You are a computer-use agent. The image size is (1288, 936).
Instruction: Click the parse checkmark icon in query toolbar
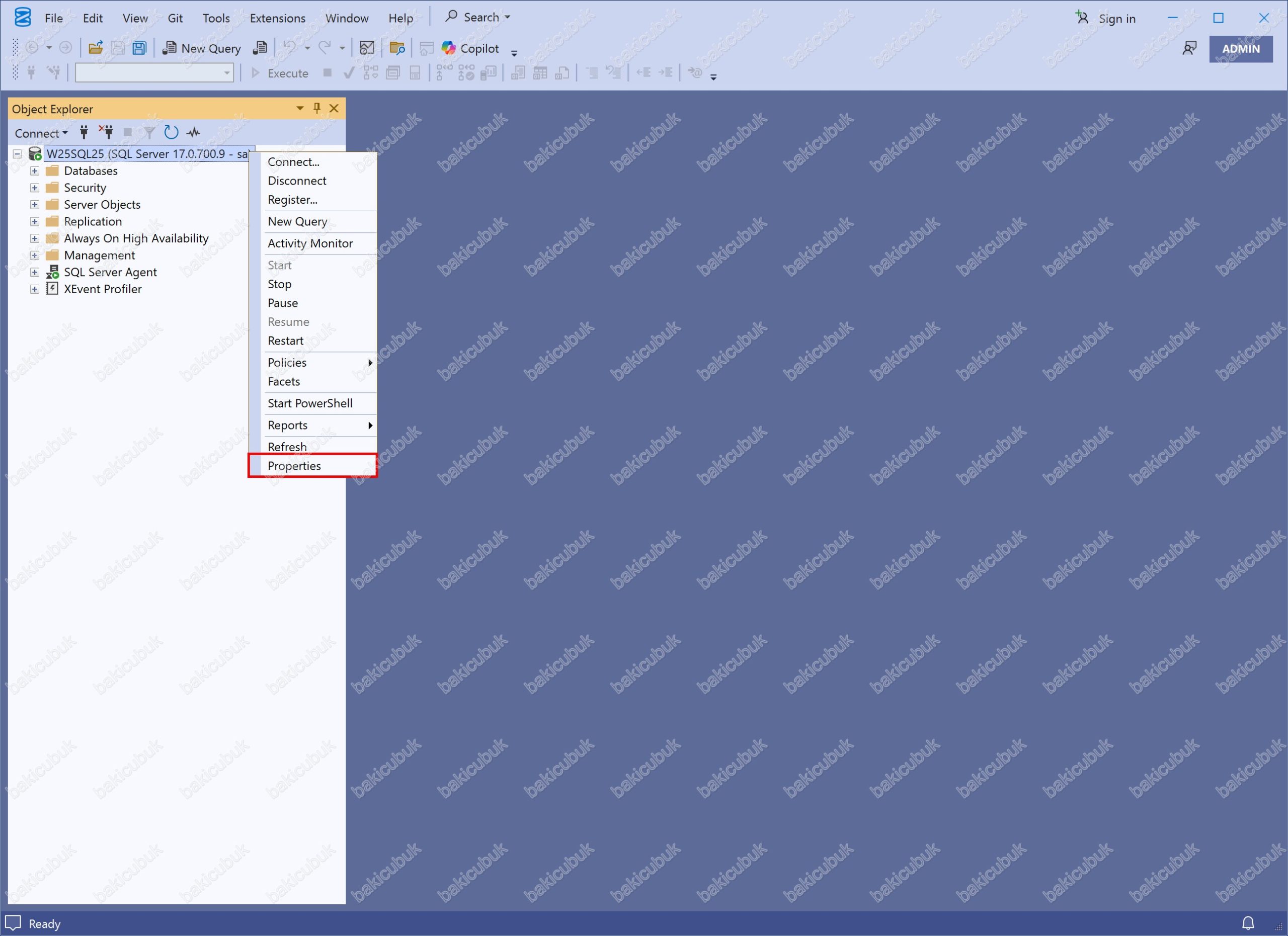coord(349,72)
